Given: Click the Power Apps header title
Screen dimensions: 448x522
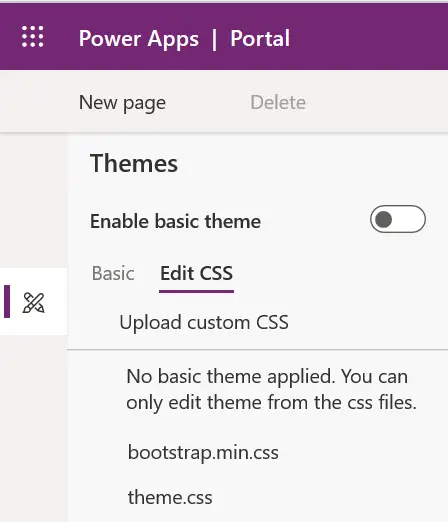Looking at the screenshot, I should (139, 38).
